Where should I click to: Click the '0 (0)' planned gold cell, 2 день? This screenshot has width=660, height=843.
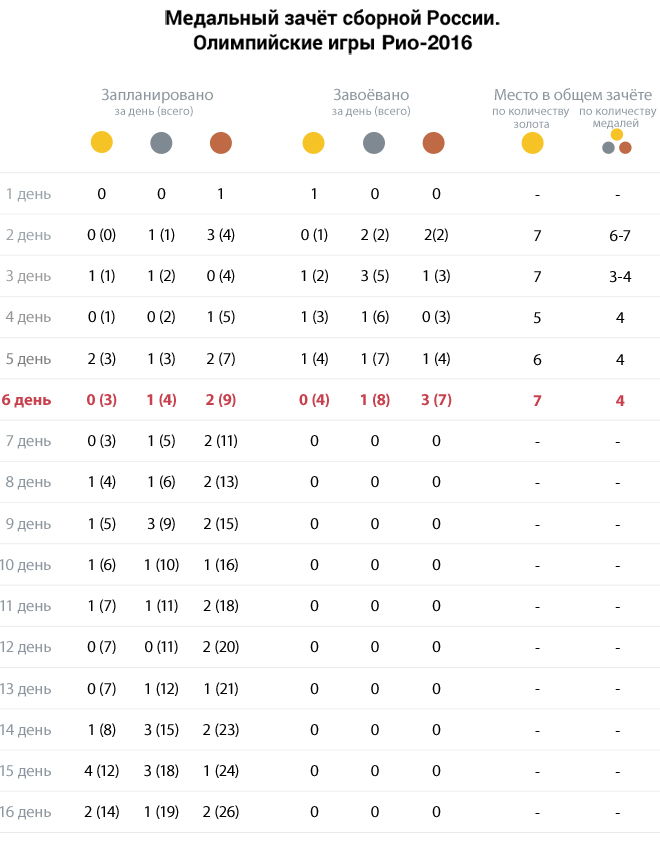[102, 235]
